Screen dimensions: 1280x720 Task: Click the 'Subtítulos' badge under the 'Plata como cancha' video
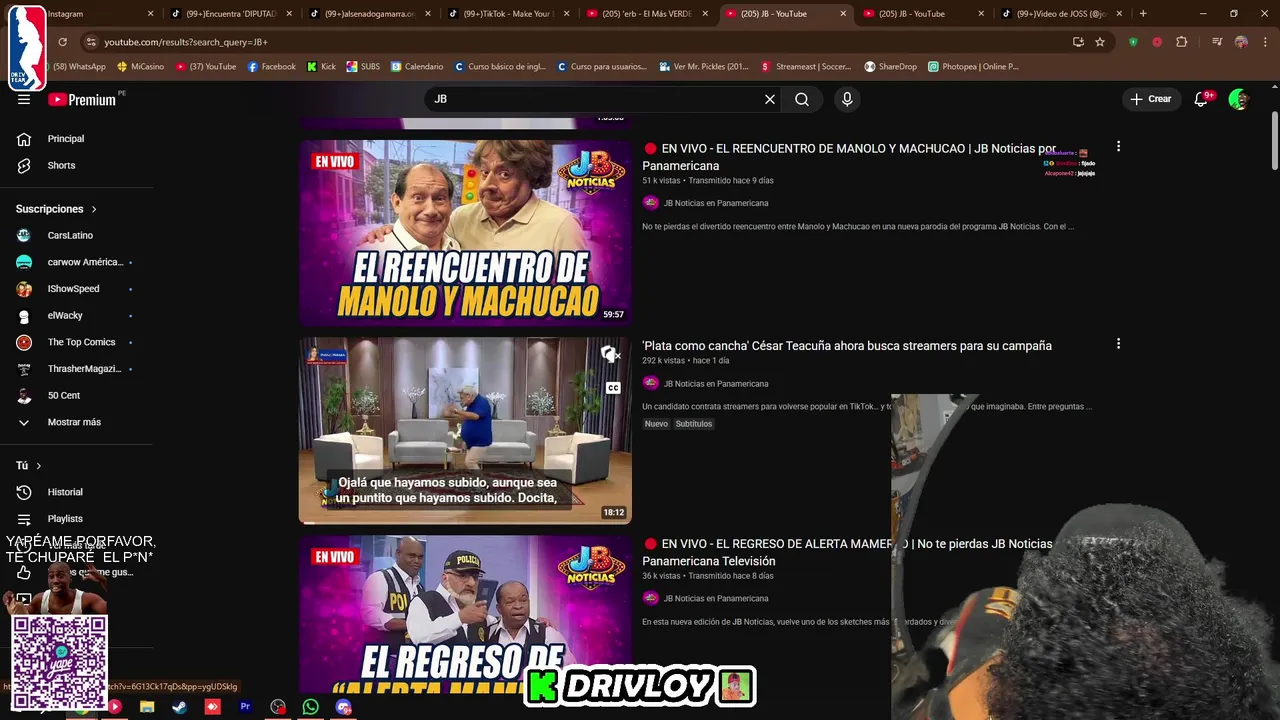694,424
